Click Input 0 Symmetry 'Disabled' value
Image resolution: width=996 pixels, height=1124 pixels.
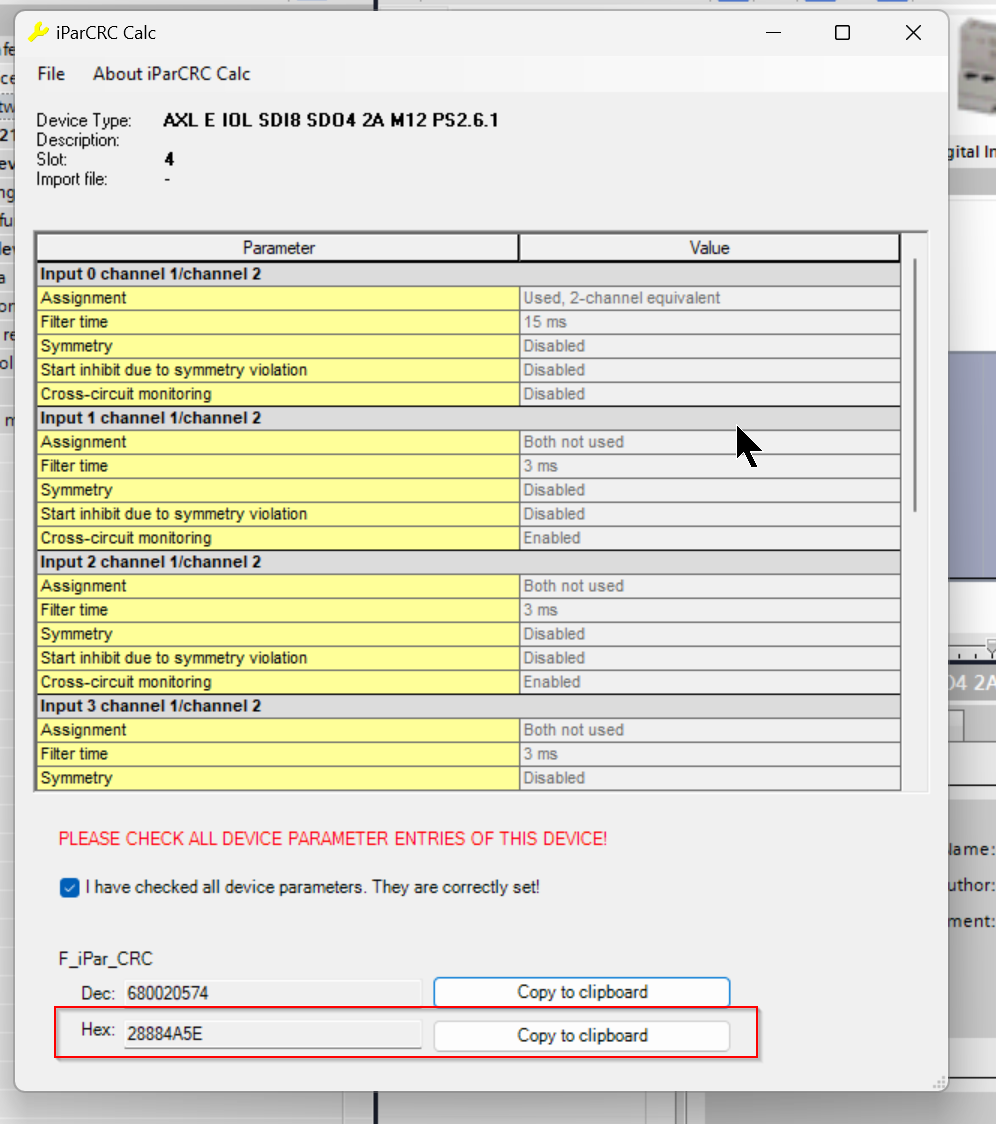(x=710, y=346)
